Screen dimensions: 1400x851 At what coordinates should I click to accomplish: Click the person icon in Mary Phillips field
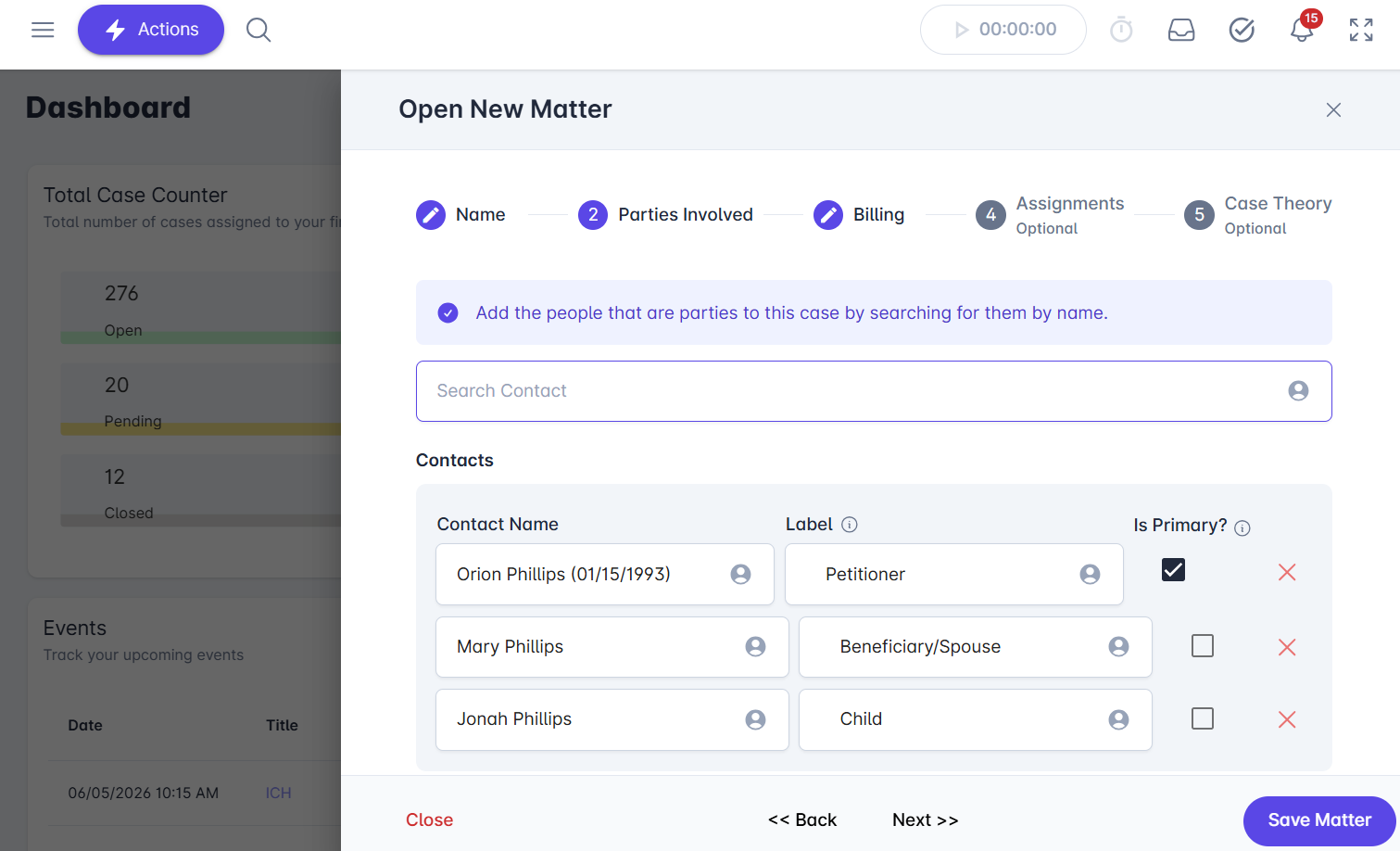(x=755, y=647)
